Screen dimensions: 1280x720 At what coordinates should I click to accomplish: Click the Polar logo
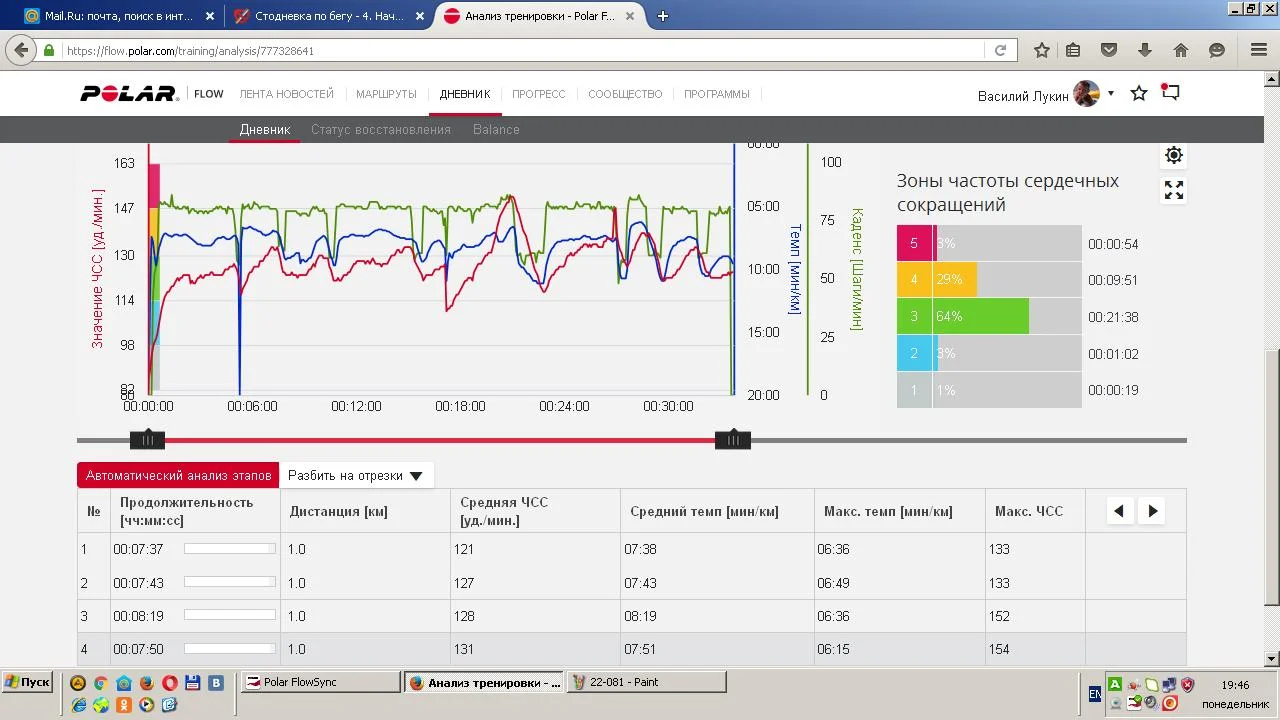(x=129, y=94)
